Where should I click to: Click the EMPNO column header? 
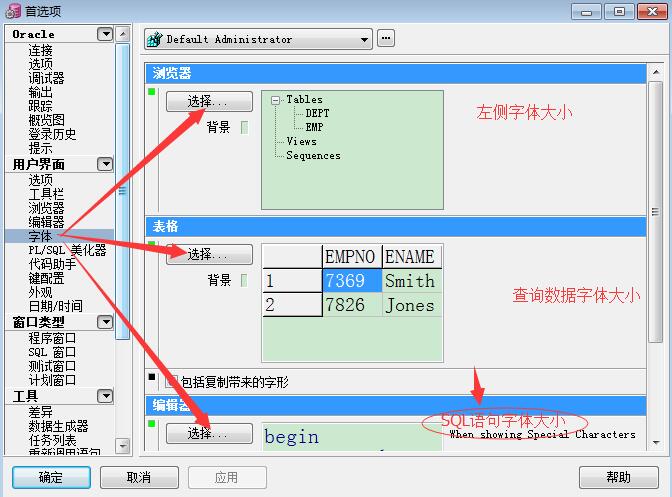(352, 257)
